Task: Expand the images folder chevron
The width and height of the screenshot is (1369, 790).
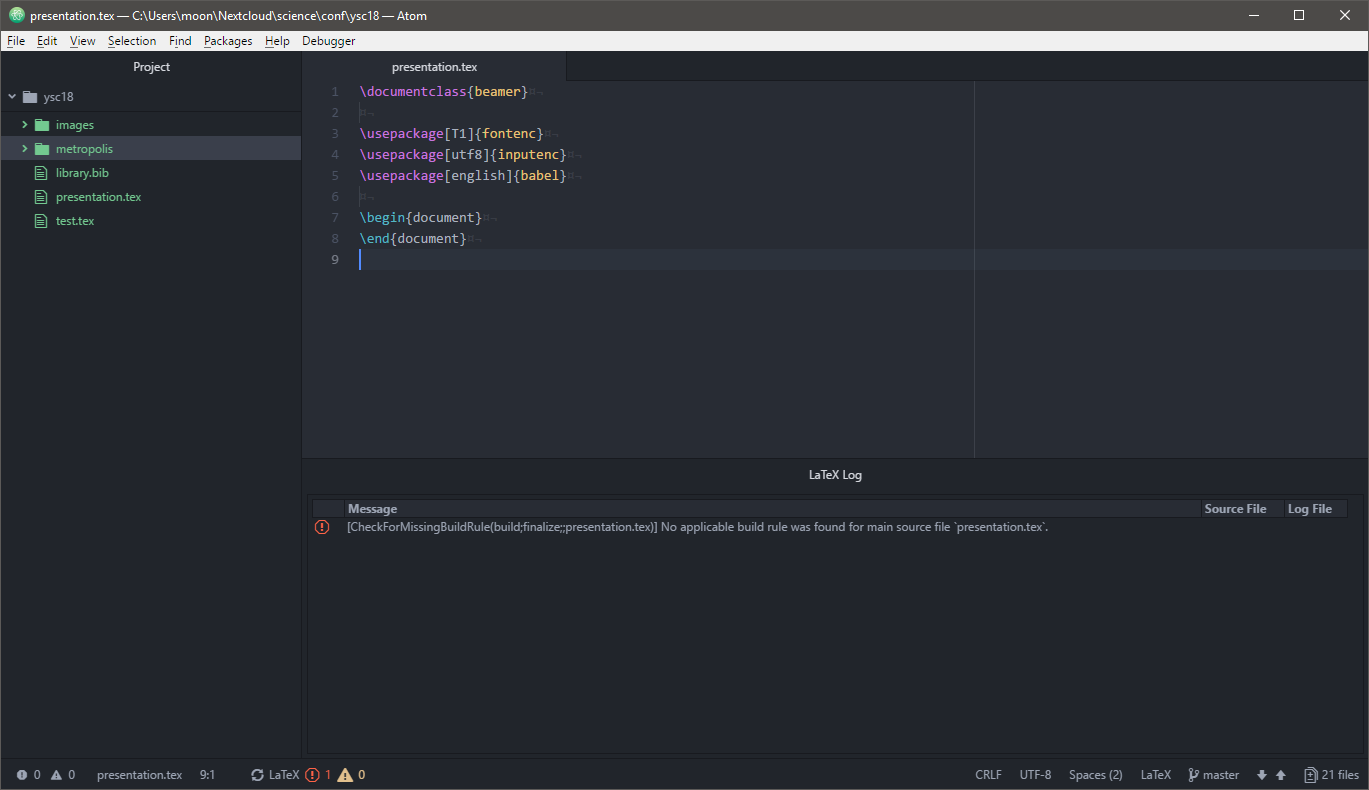Action: pyautogui.click(x=24, y=125)
